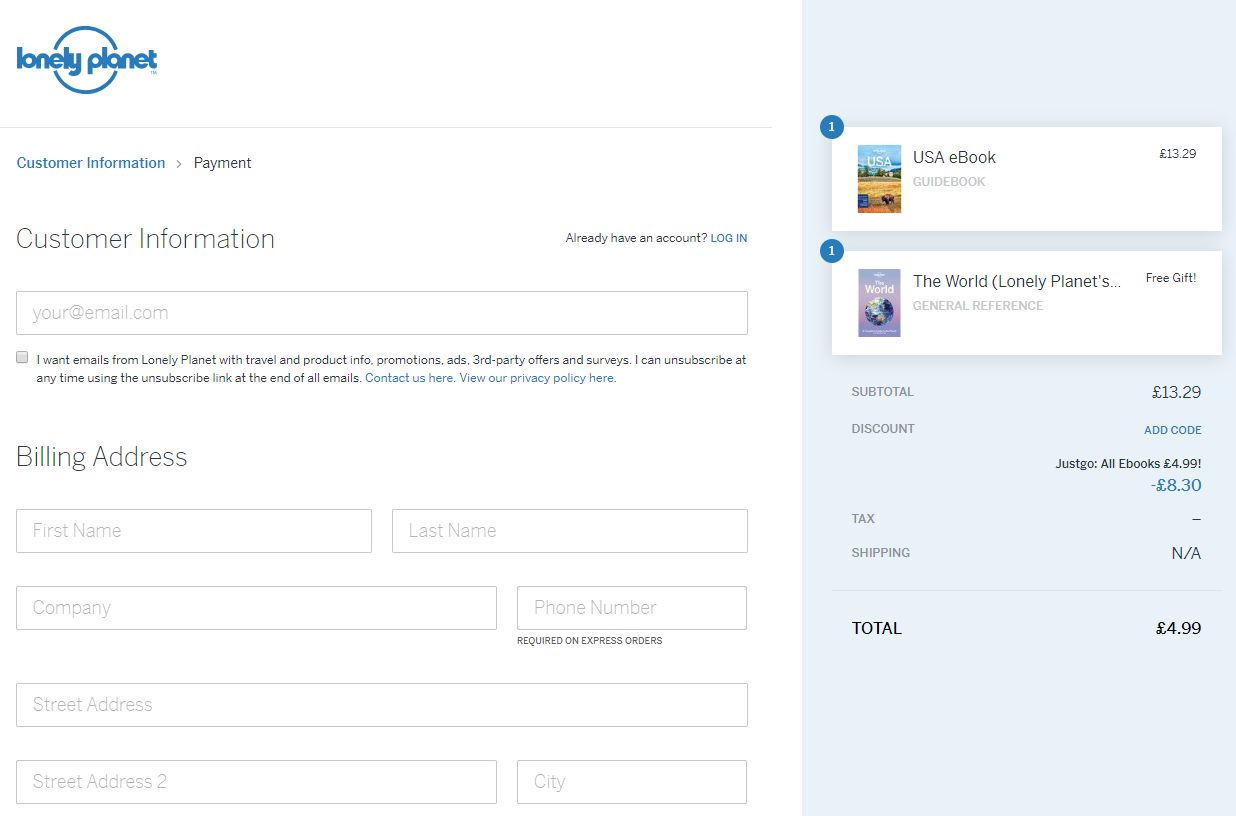This screenshot has height=816, width=1236.
Task: Select the Company input field
Action: click(x=256, y=608)
